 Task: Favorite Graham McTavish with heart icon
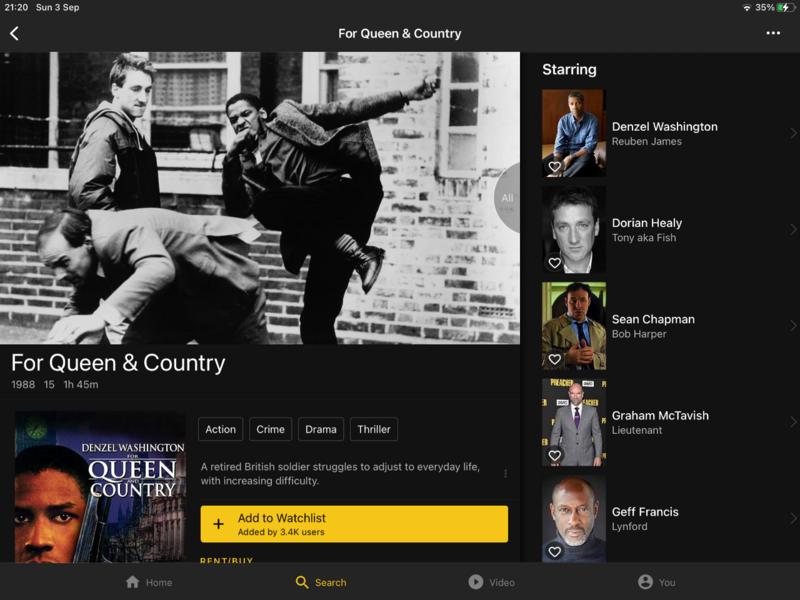click(555, 455)
